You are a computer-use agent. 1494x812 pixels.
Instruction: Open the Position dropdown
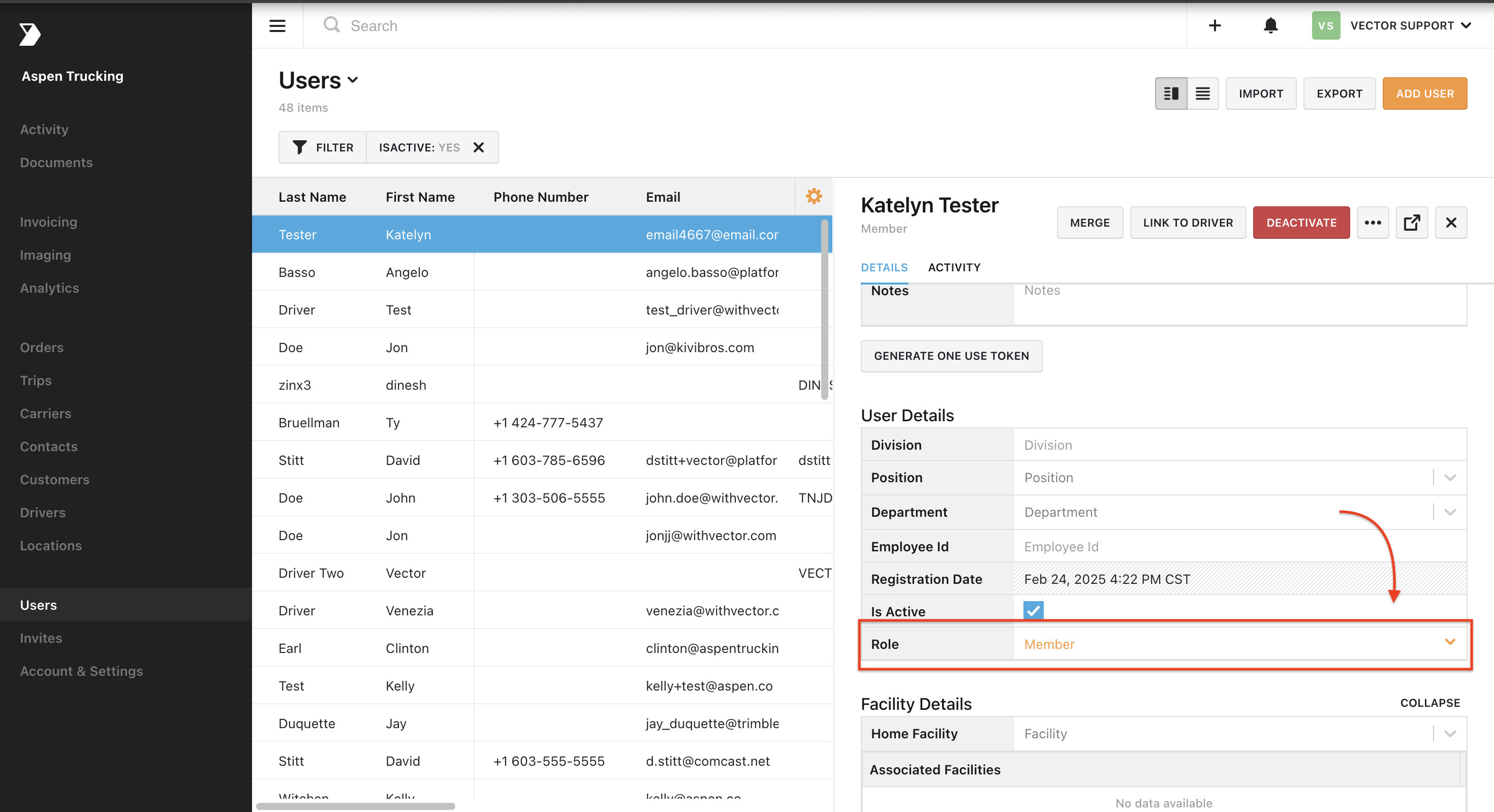pyautogui.click(x=1449, y=477)
